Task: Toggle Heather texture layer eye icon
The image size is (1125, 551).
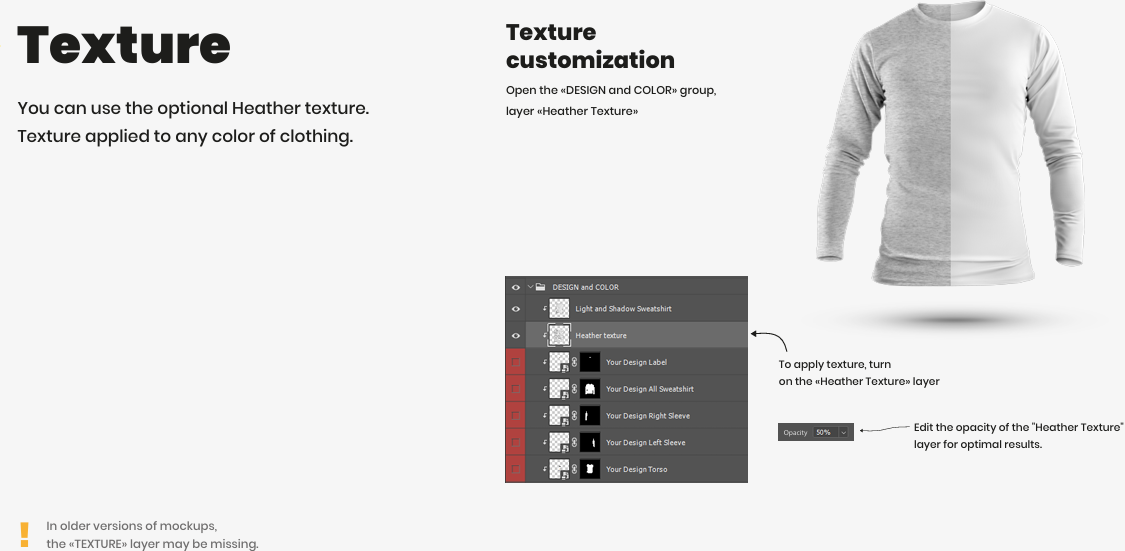Action: [515, 336]
